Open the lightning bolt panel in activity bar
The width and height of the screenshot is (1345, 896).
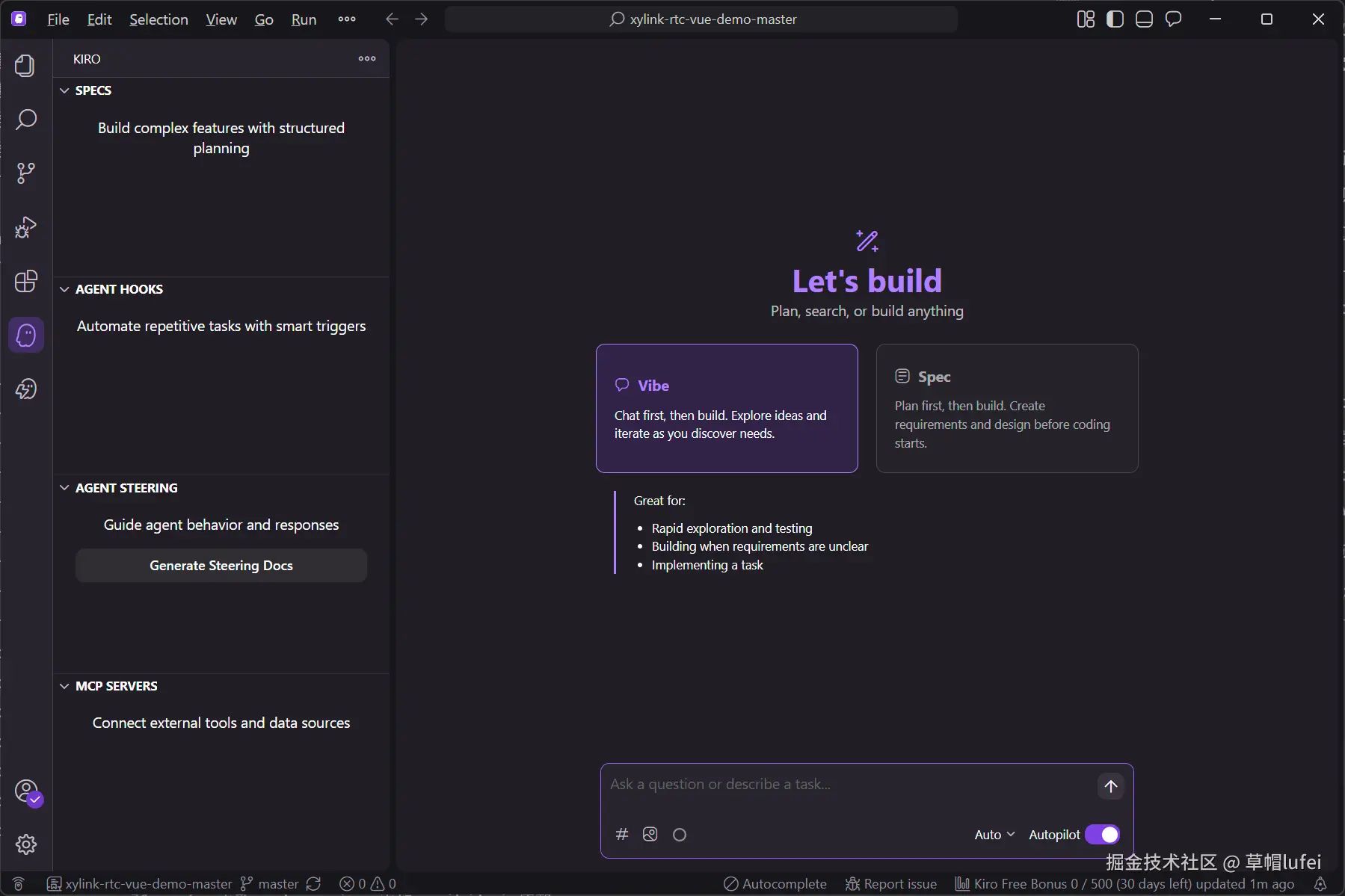tap(25, 389)
